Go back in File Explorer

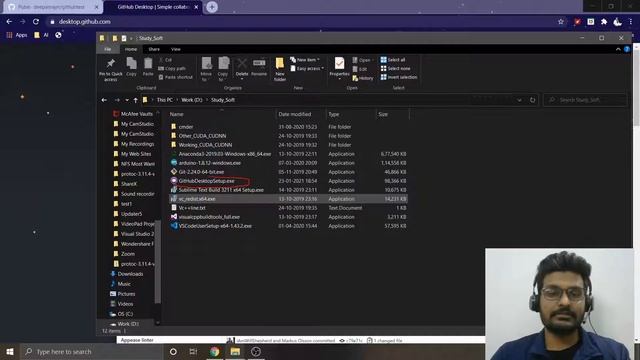point(104,100)
